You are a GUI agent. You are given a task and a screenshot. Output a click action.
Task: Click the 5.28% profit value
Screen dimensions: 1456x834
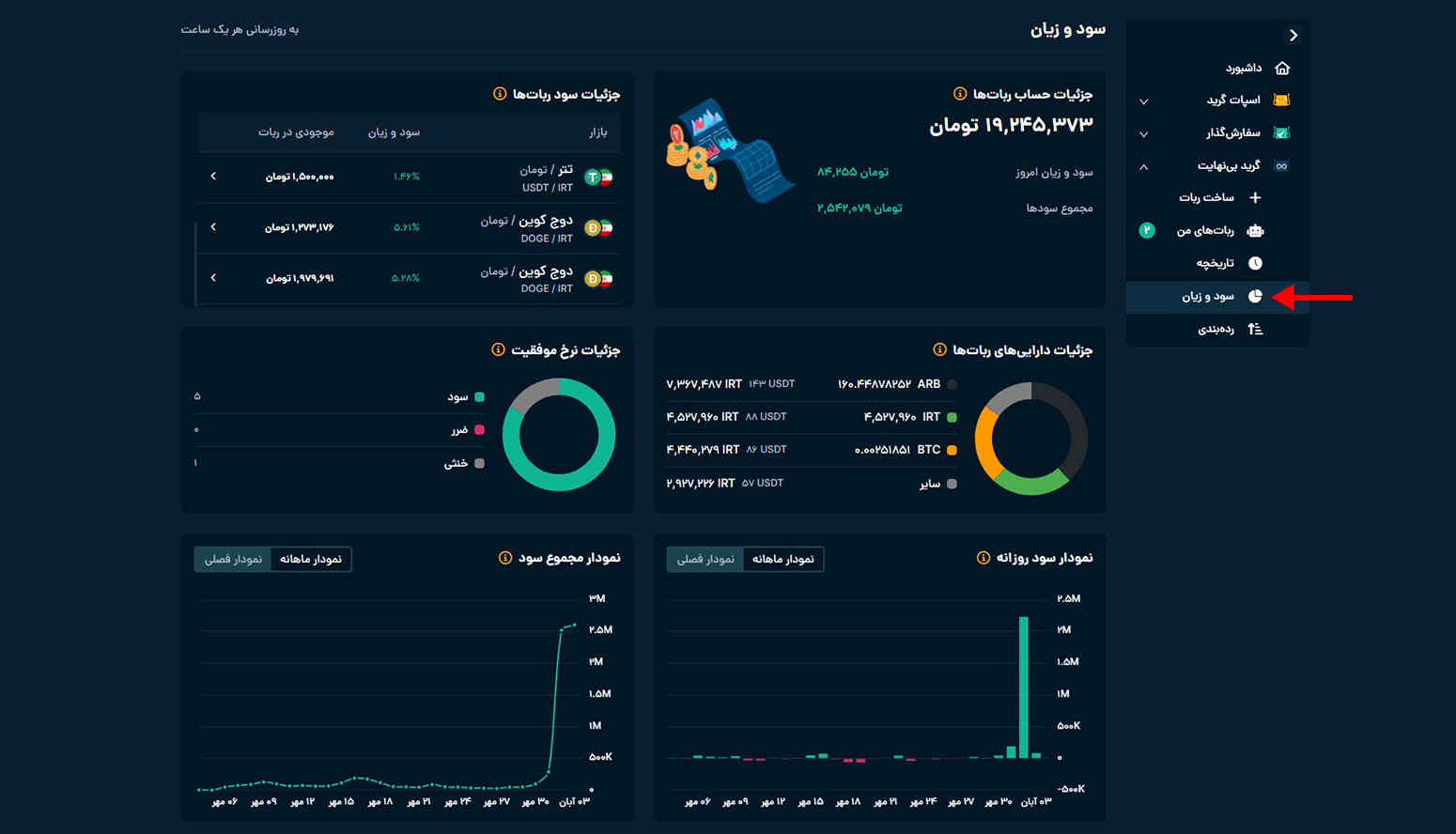tap(406, 278)
